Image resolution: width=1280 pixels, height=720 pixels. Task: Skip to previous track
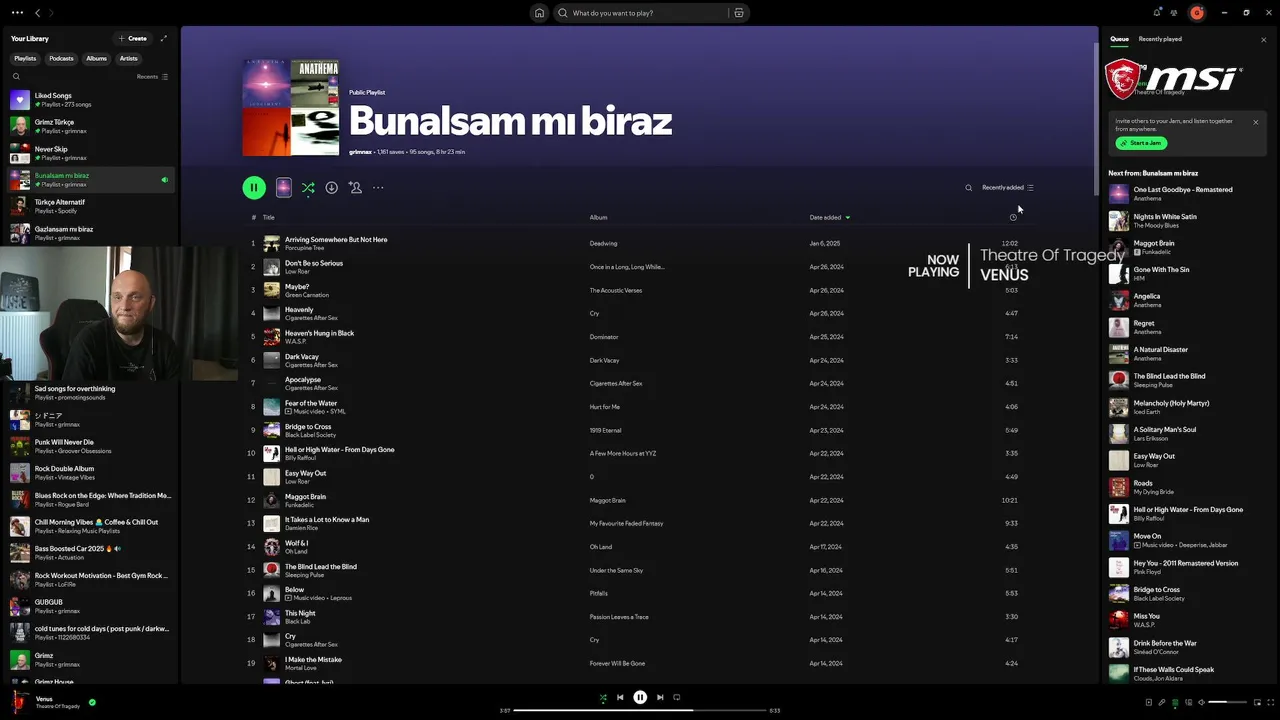tap(620, 698)
